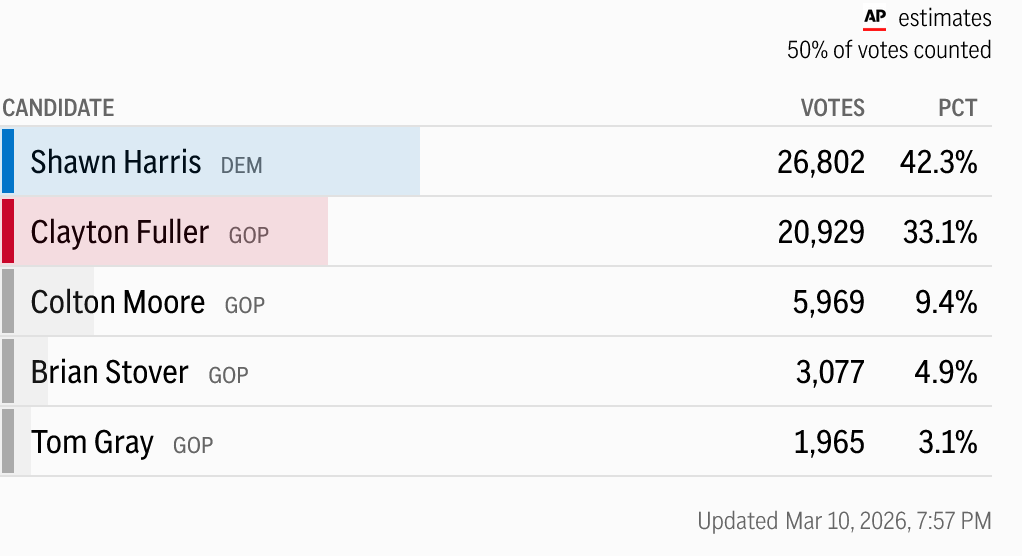This screenshot has width=1022, height=556.
Task: Click the Updated Mar 10, 2026 timestamp
Action: coord(844,521)
